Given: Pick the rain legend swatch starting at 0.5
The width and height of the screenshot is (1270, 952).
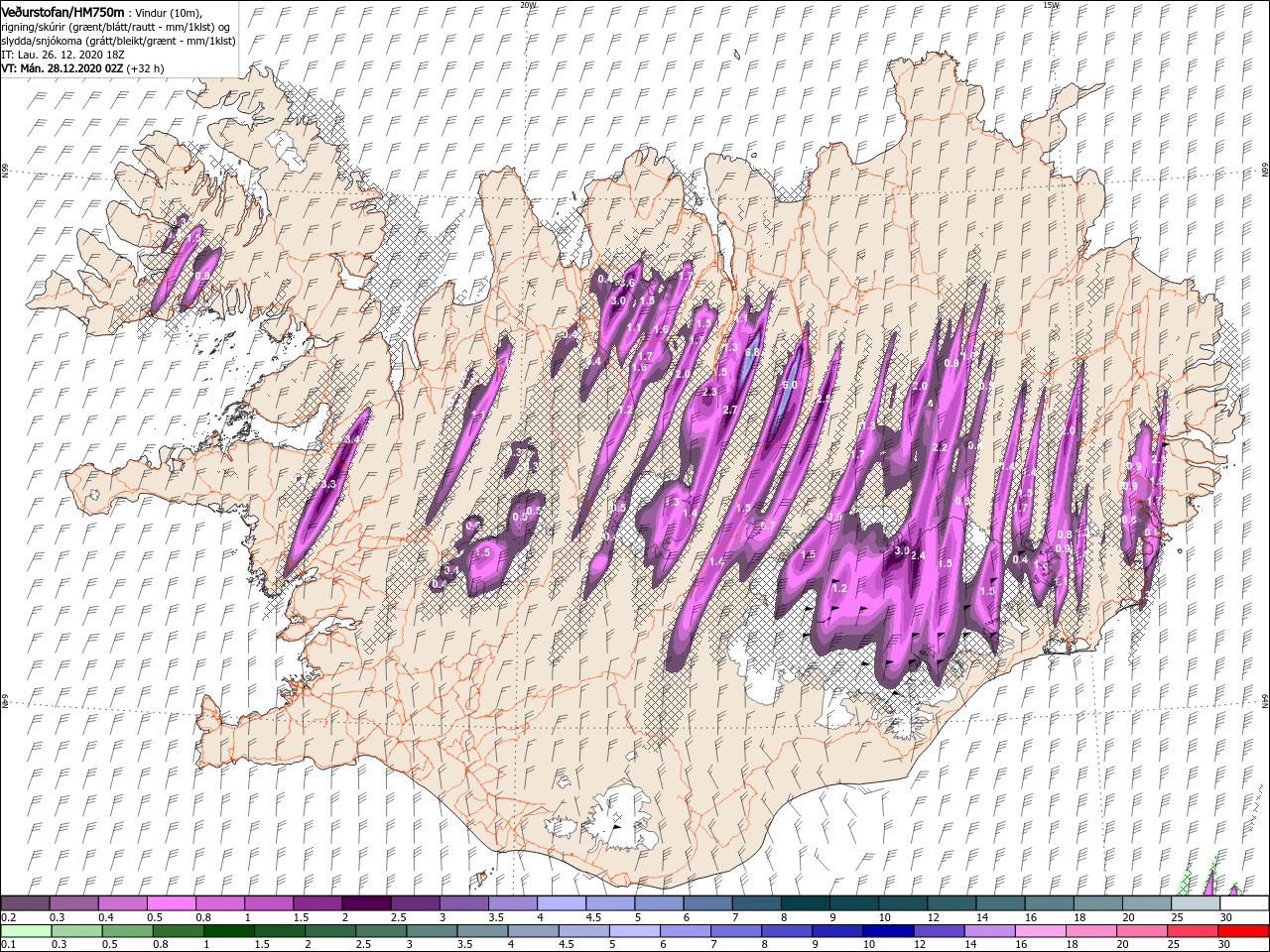Looking at the screenshot, I should tap(127, 931).
